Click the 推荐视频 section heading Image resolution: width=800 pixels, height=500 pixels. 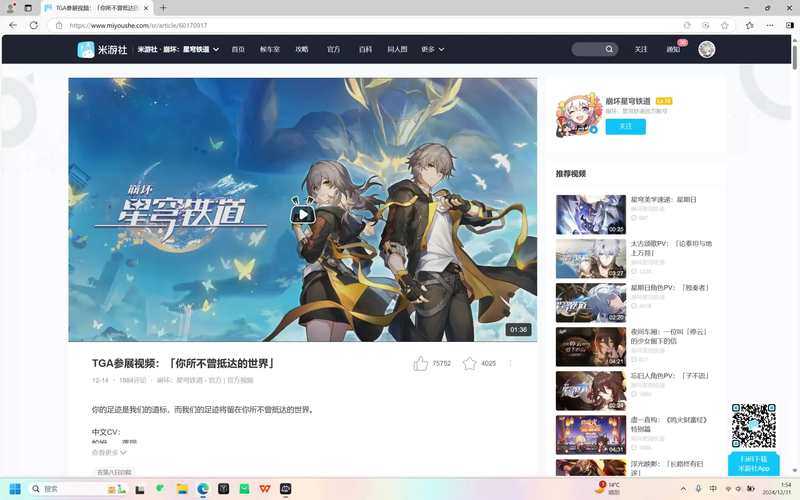coord(571,173)
